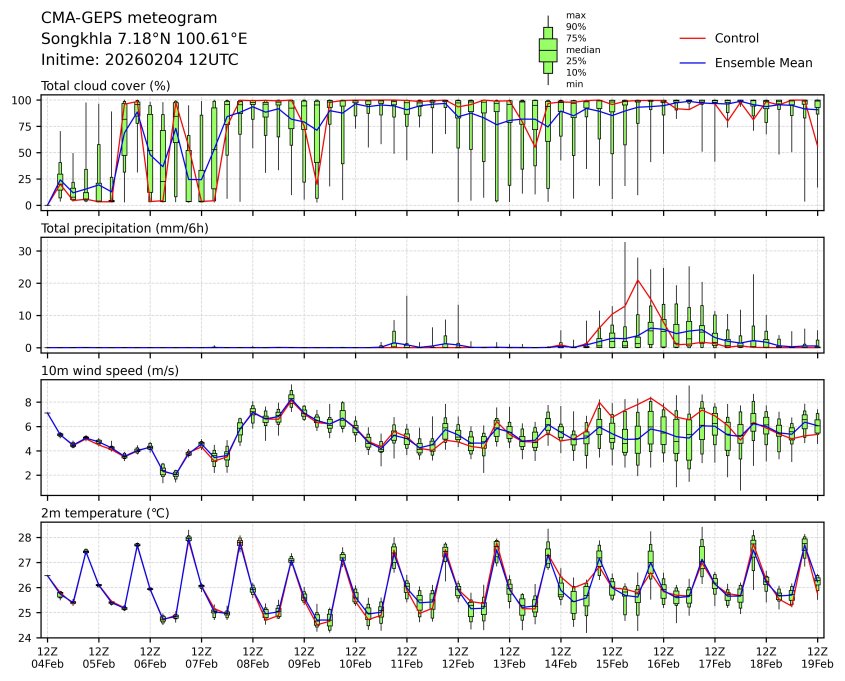Click the '12Z 13Feb' x-axis label
845x681 pixels.
pyautogui.click(x=509, y=657)
